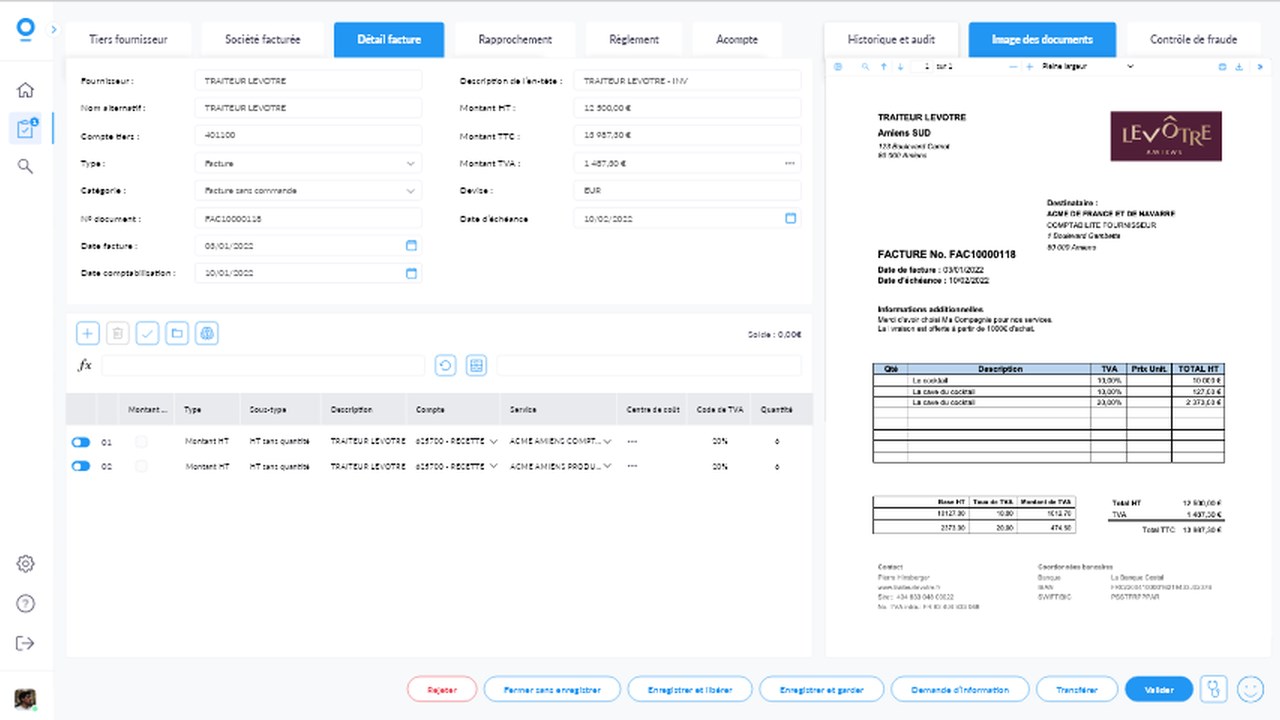
Task: Click the user avatar at bottom left
Action: click(x=25, y=698)
